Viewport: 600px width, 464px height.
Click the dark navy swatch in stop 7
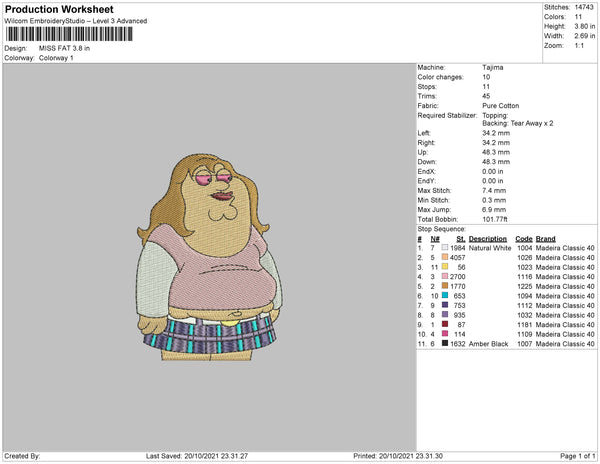tap(444, 306)
